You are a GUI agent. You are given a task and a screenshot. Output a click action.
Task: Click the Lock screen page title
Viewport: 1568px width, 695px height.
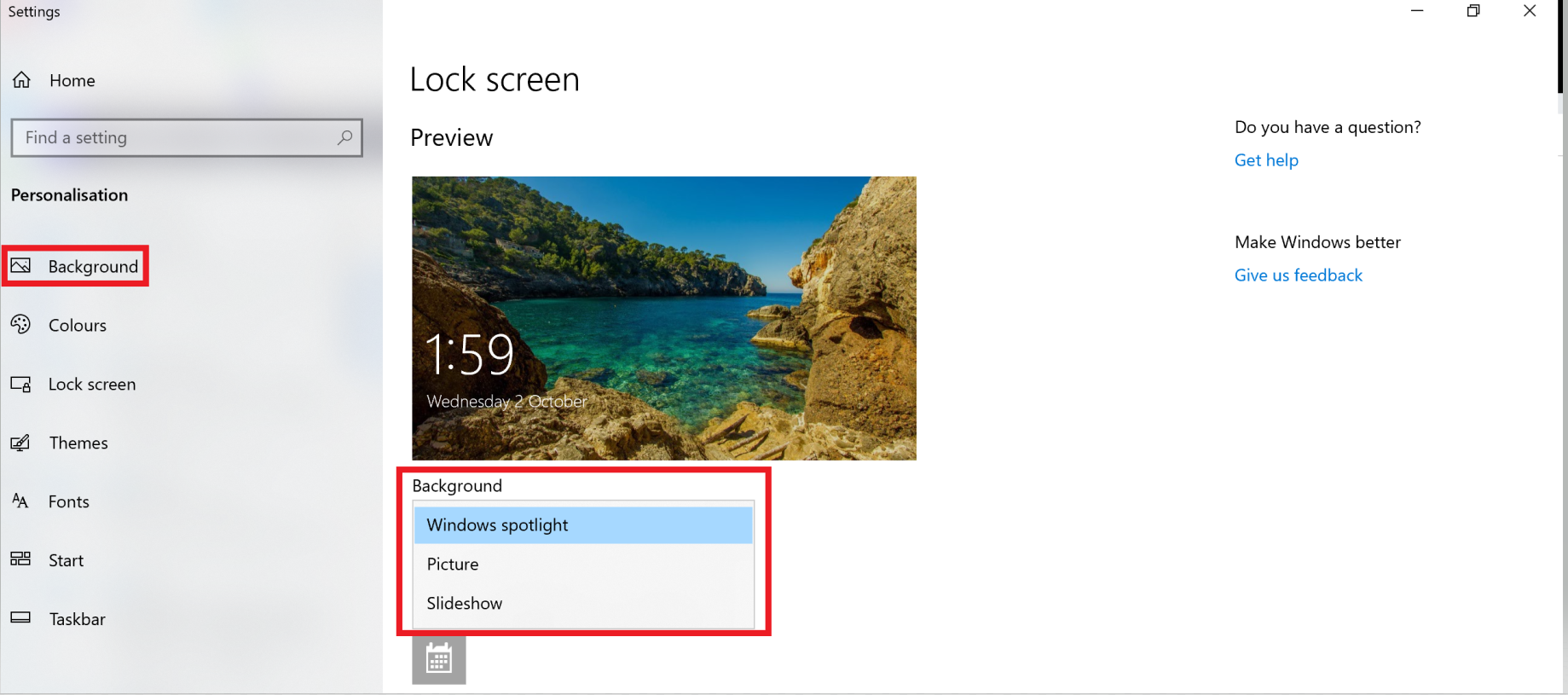coord(495,79)
